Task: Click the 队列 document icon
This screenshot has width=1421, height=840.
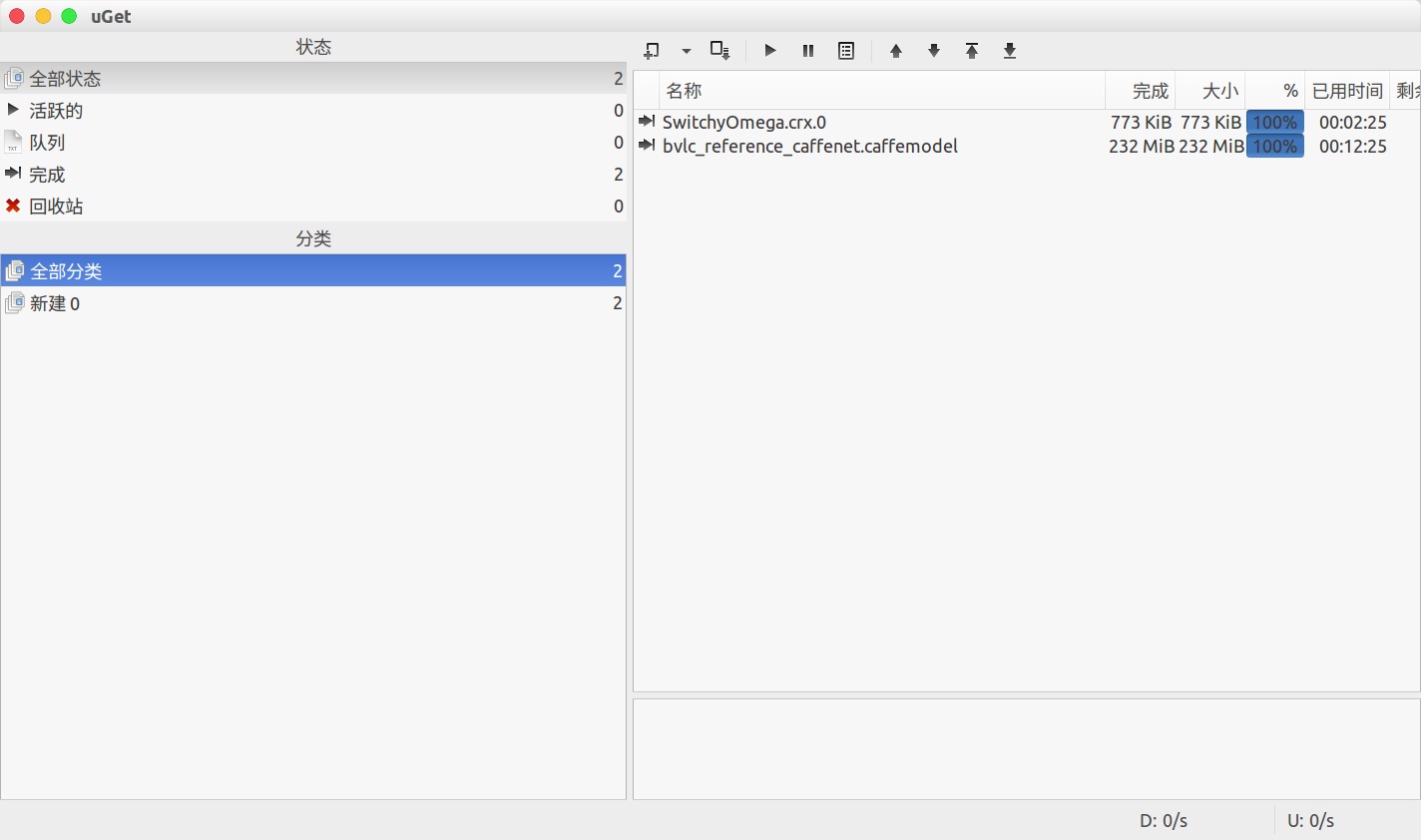Action: (13, 142)
